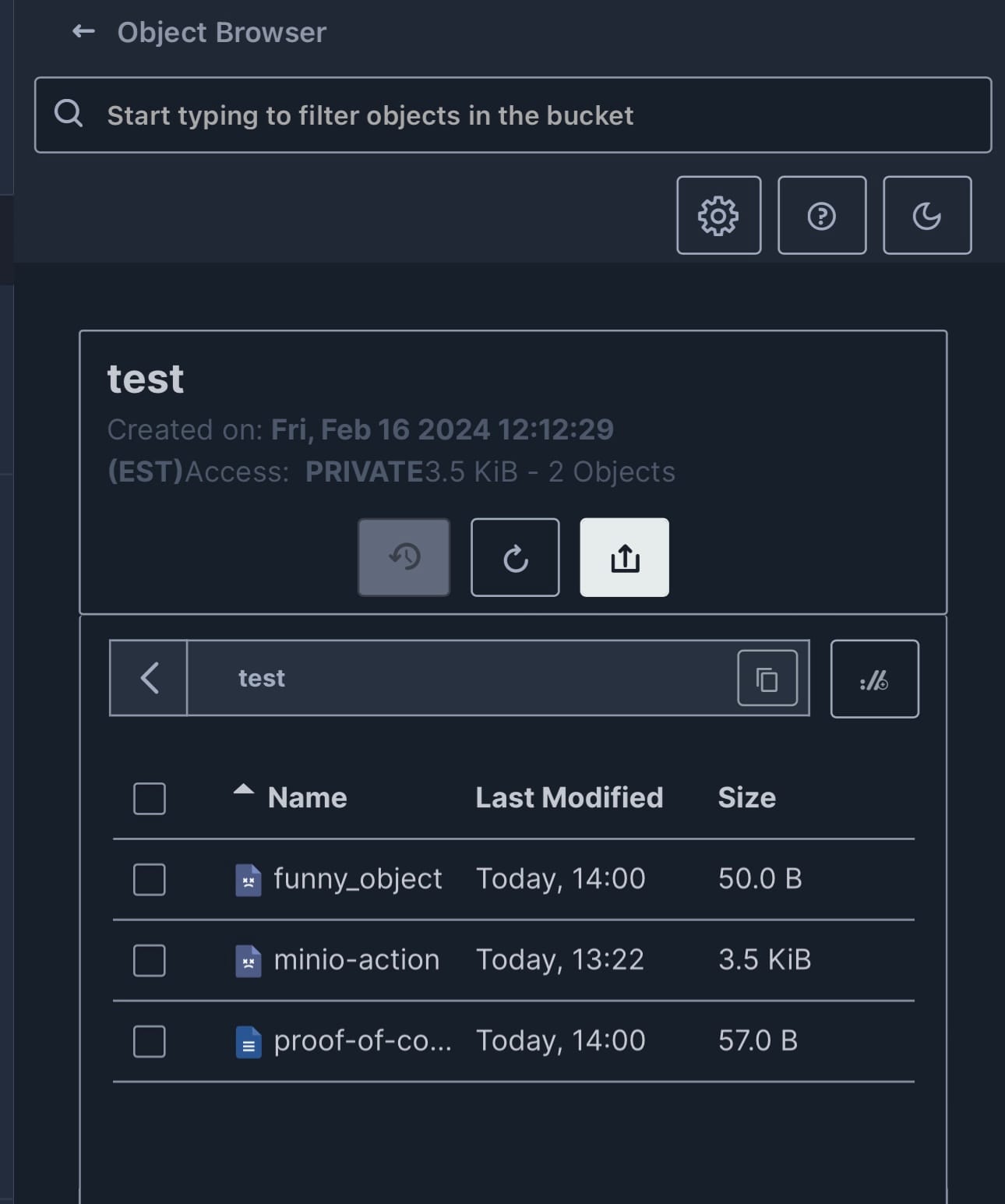Select the proof-of-co... row checkbox
Viewport: 1005px width, 1204px height.
click(x=150, y=1042)
